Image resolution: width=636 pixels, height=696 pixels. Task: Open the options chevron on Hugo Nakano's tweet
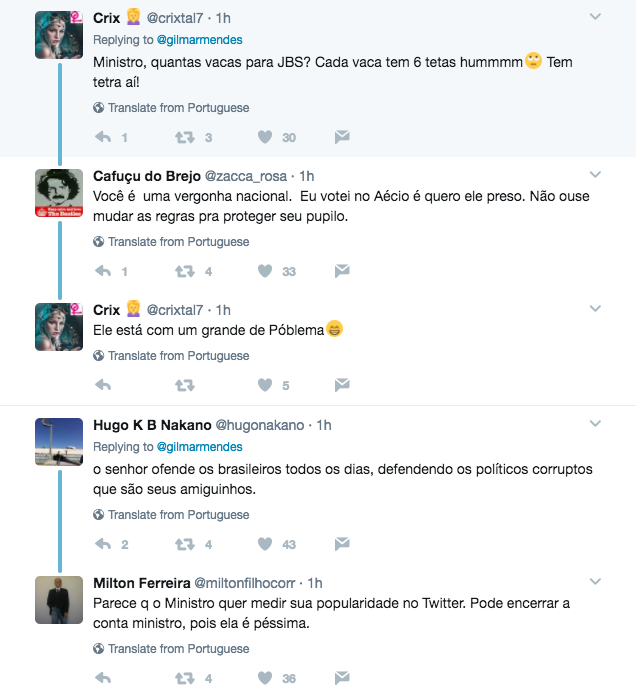[595, 424]
